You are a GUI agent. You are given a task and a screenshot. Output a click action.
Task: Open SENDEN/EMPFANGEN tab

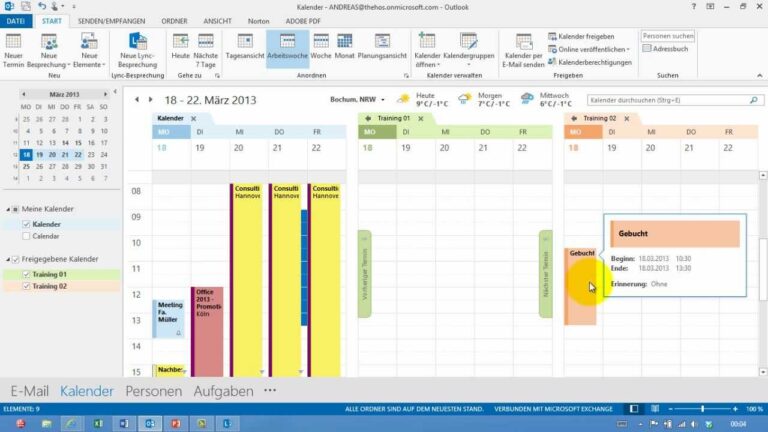coord(111,21)
